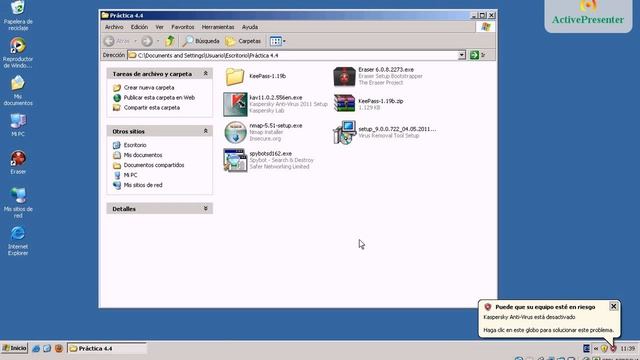This screenshot has height=360, width=640.
Task: Open the Ayuda menu
Action: click(250, 27)
